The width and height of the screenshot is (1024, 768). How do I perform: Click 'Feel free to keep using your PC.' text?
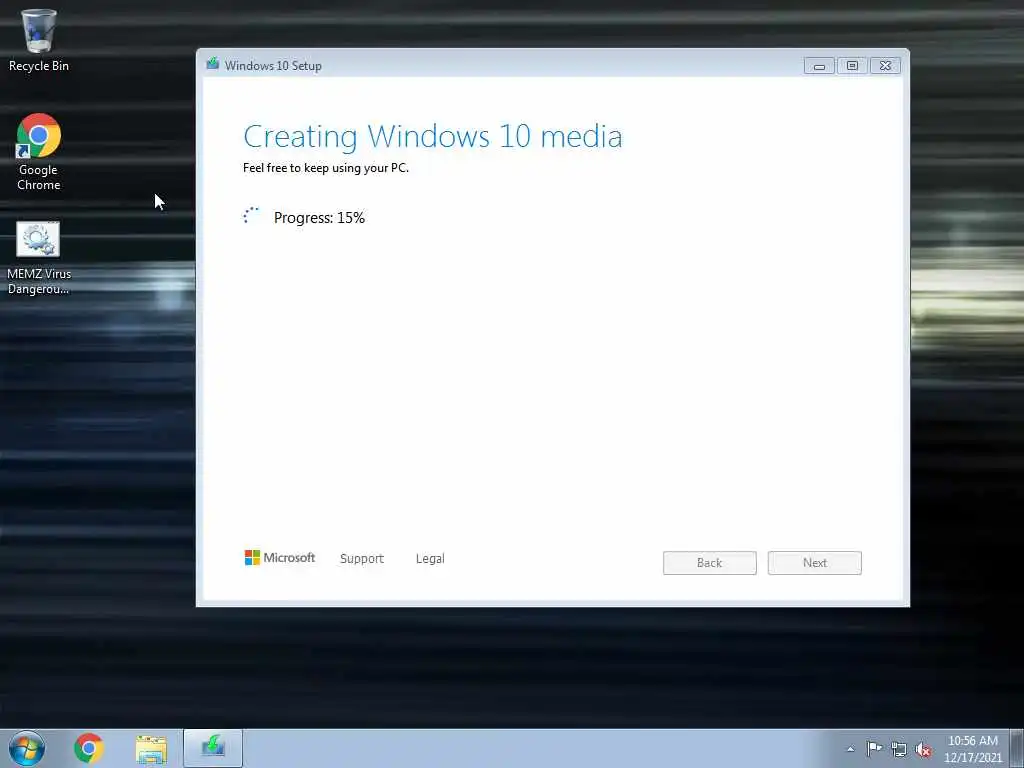point(326,168)
